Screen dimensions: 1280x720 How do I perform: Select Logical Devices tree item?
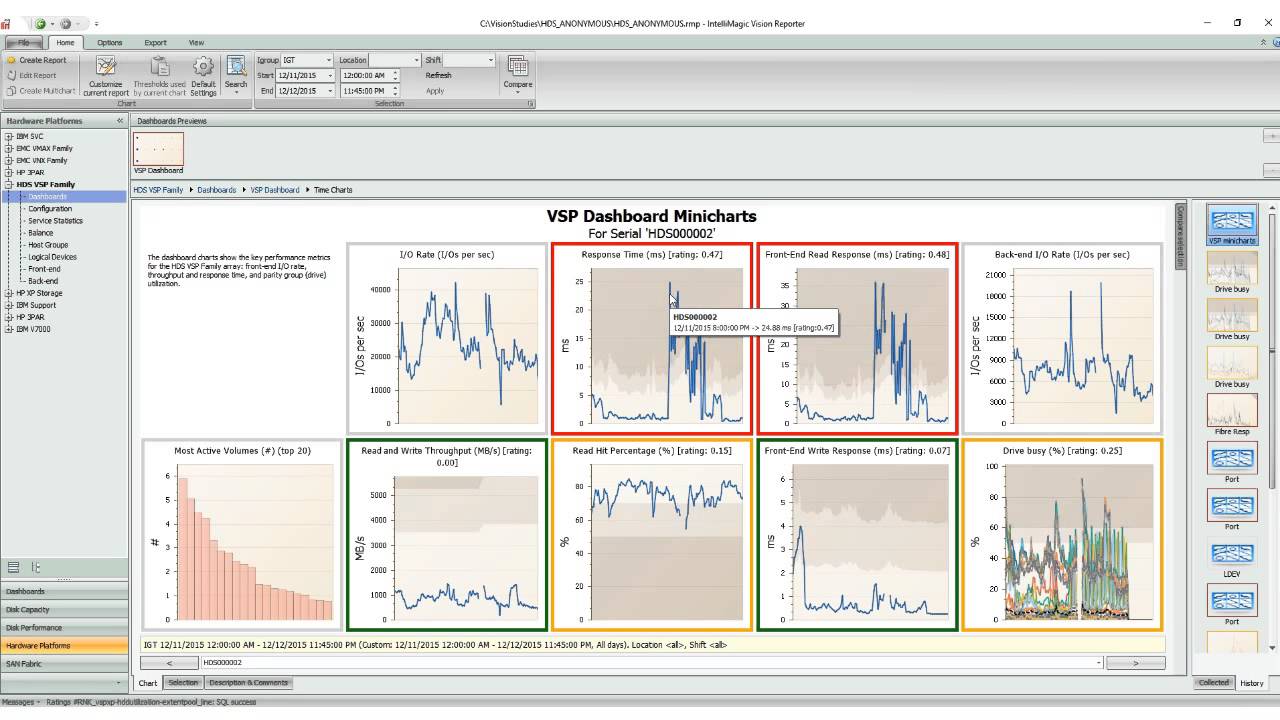coord(52,257)
